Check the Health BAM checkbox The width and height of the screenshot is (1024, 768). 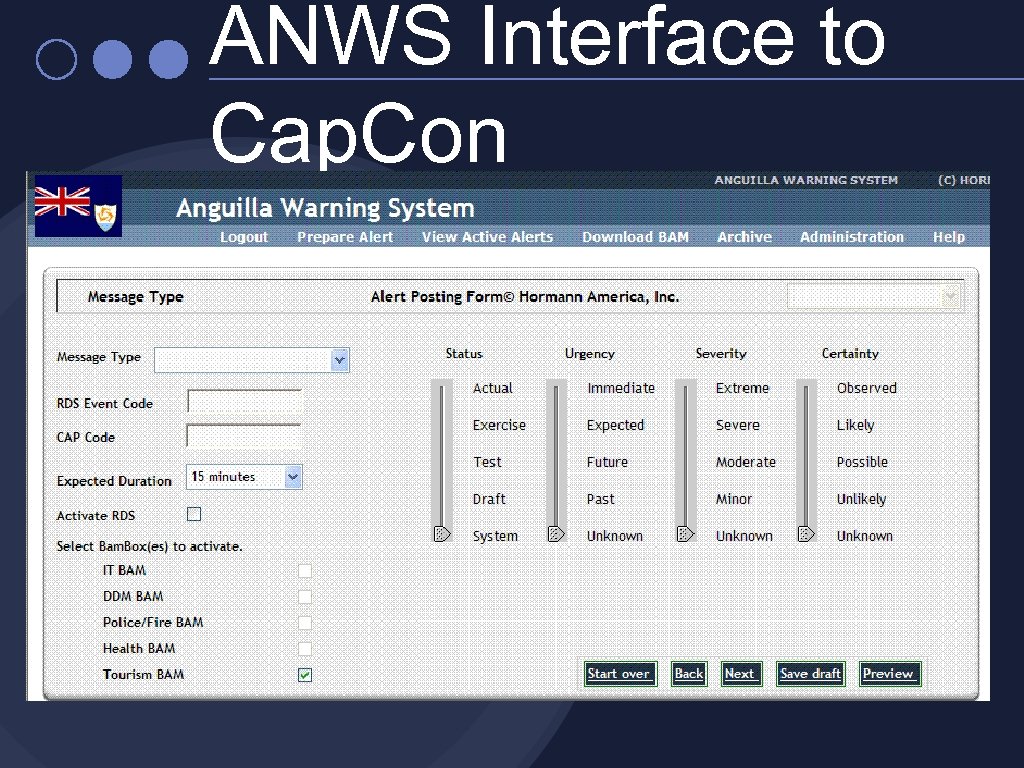304,649
